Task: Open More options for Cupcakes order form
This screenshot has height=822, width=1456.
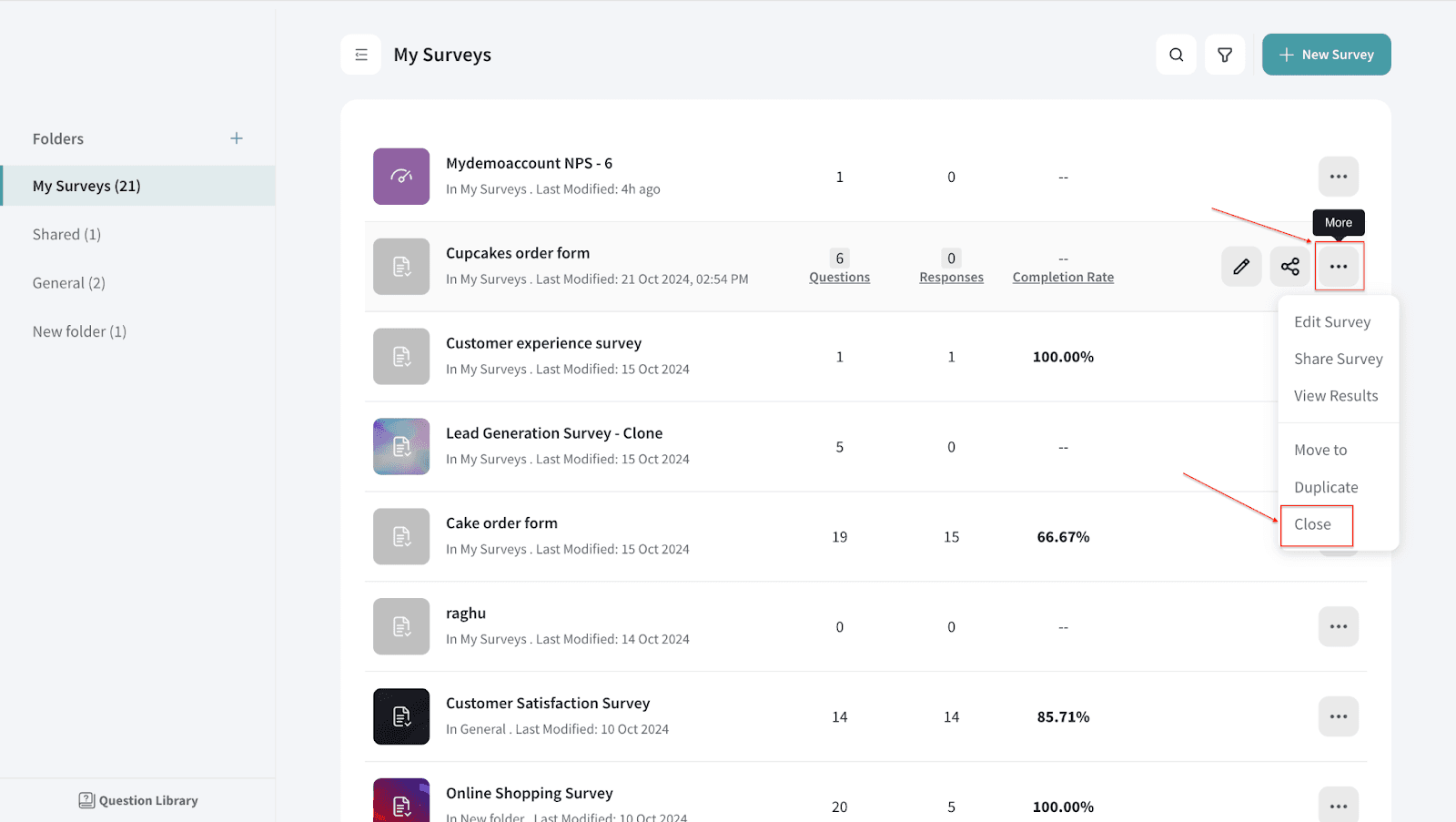Action: point(1338,267)
